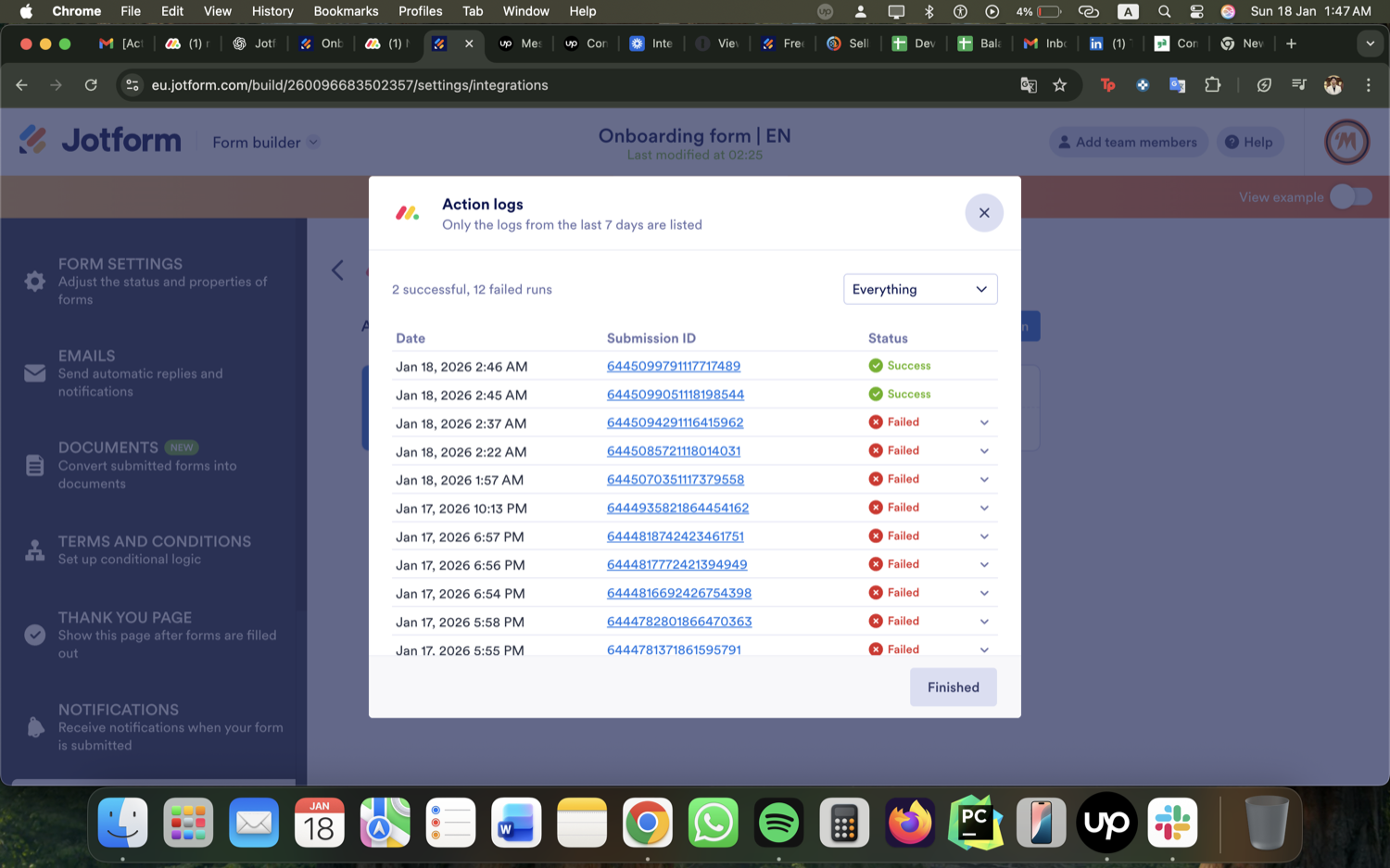This screenshot has width=1390, height=868.
Task: Open submission 6444818742423461751 link
Action: tap(676, 536)
